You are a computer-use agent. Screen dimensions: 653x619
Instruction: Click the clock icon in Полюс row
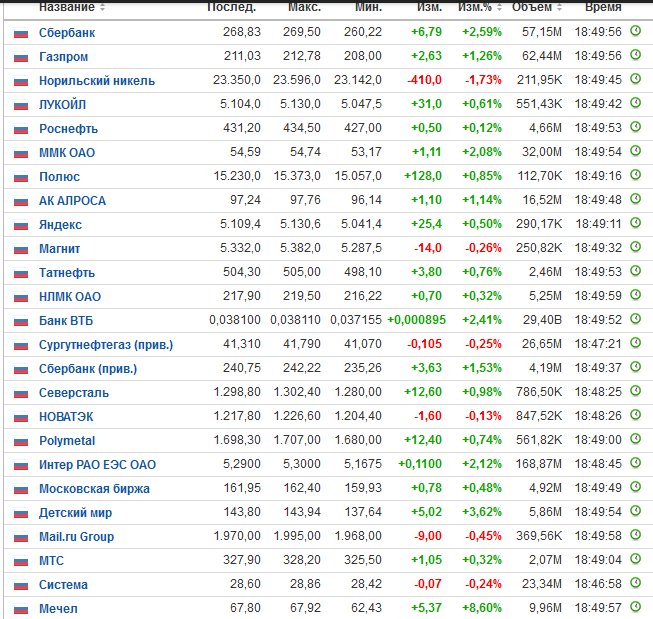635,175
